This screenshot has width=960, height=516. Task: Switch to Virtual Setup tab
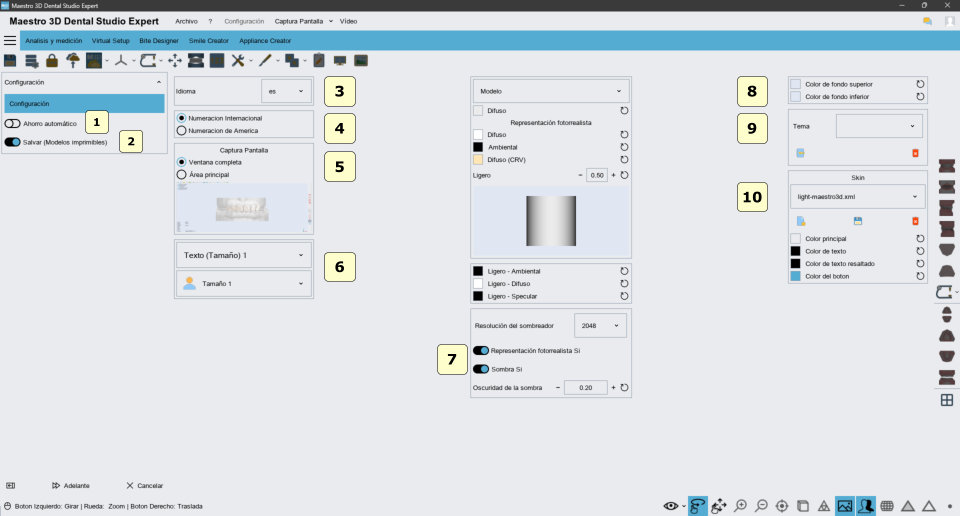[x=110, y=40]
